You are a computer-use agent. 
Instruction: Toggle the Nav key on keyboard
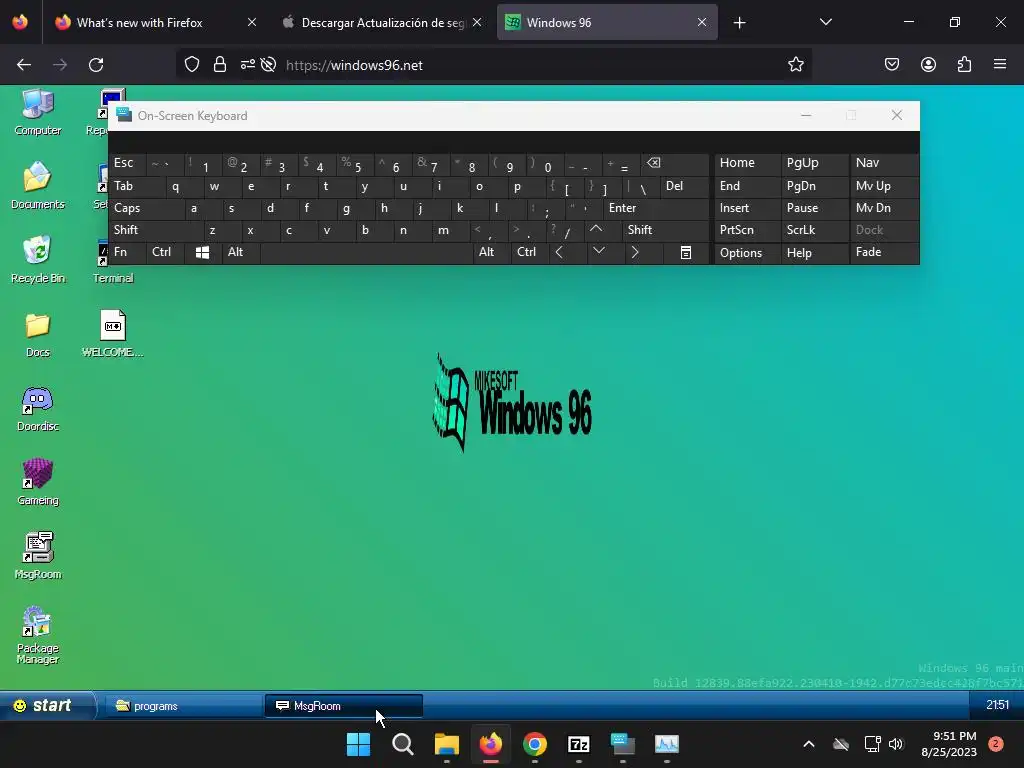[884, 163]
